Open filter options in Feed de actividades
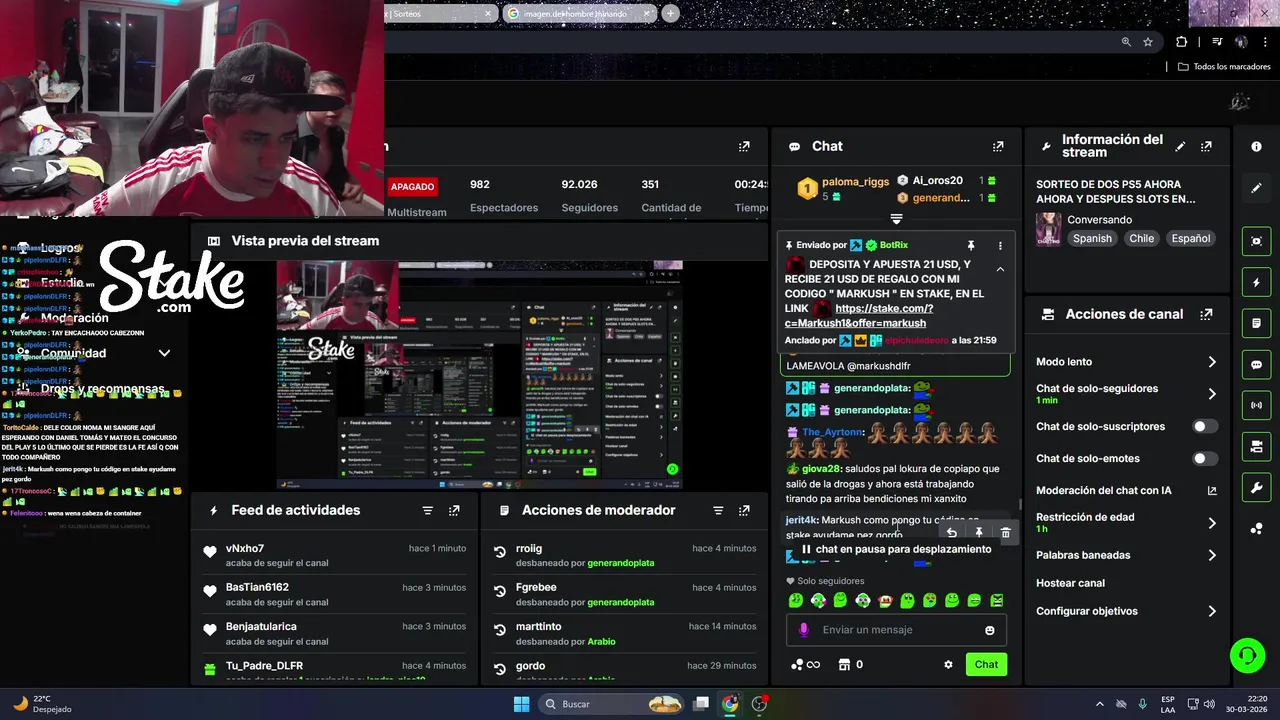Viewport: 1280px width, 720px height. click(x=428, y=510)
